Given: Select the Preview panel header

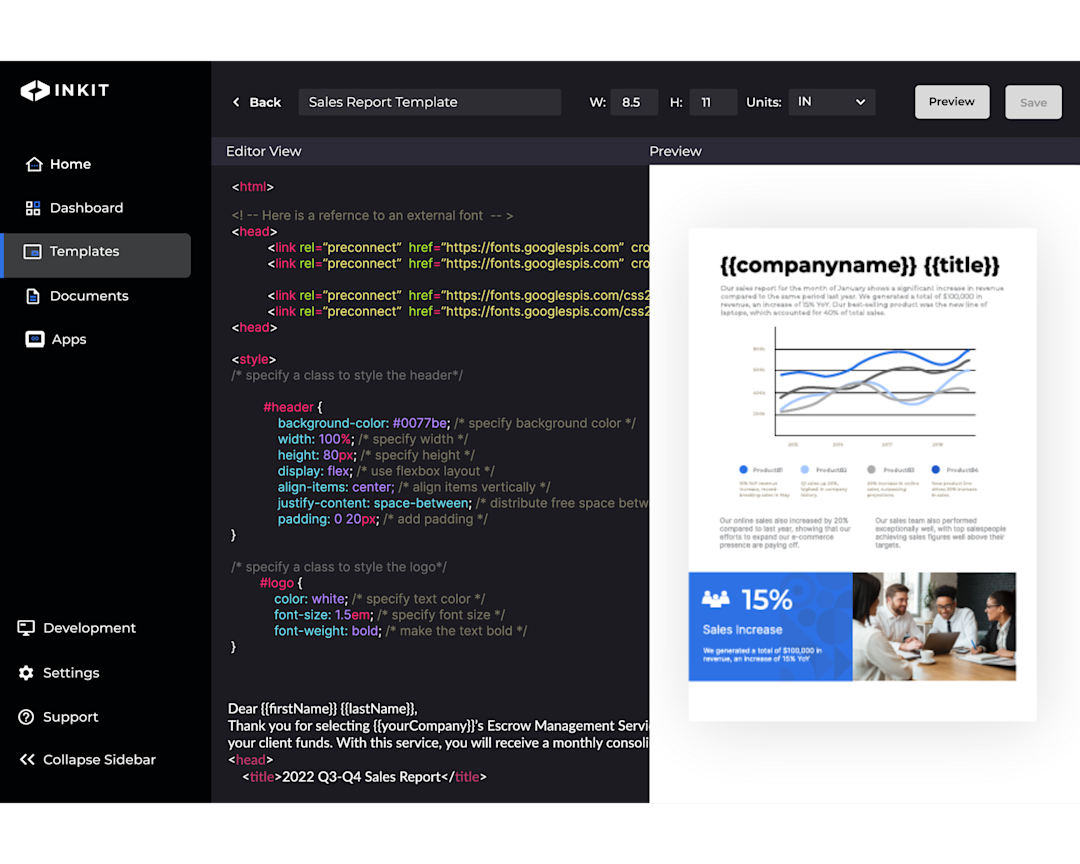Looking at the screenshot, I should tap(675, 151).
